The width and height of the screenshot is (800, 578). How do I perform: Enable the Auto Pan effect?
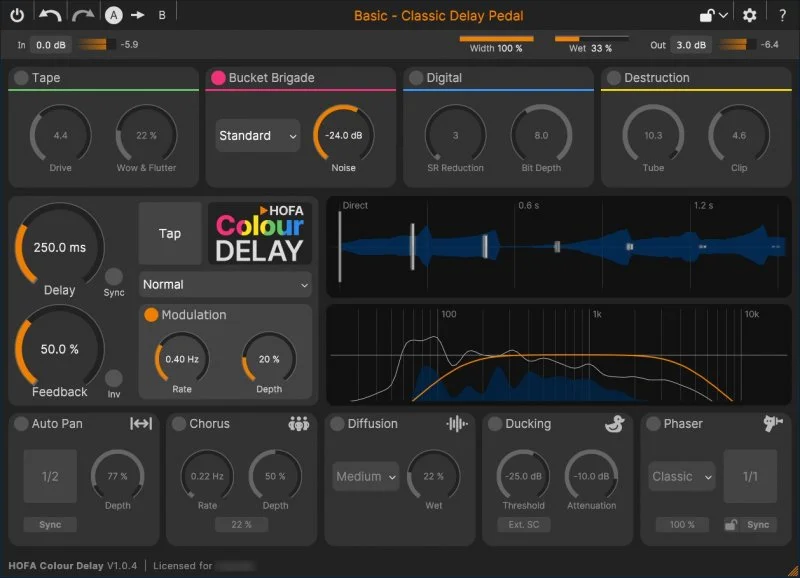coord(21,424)
